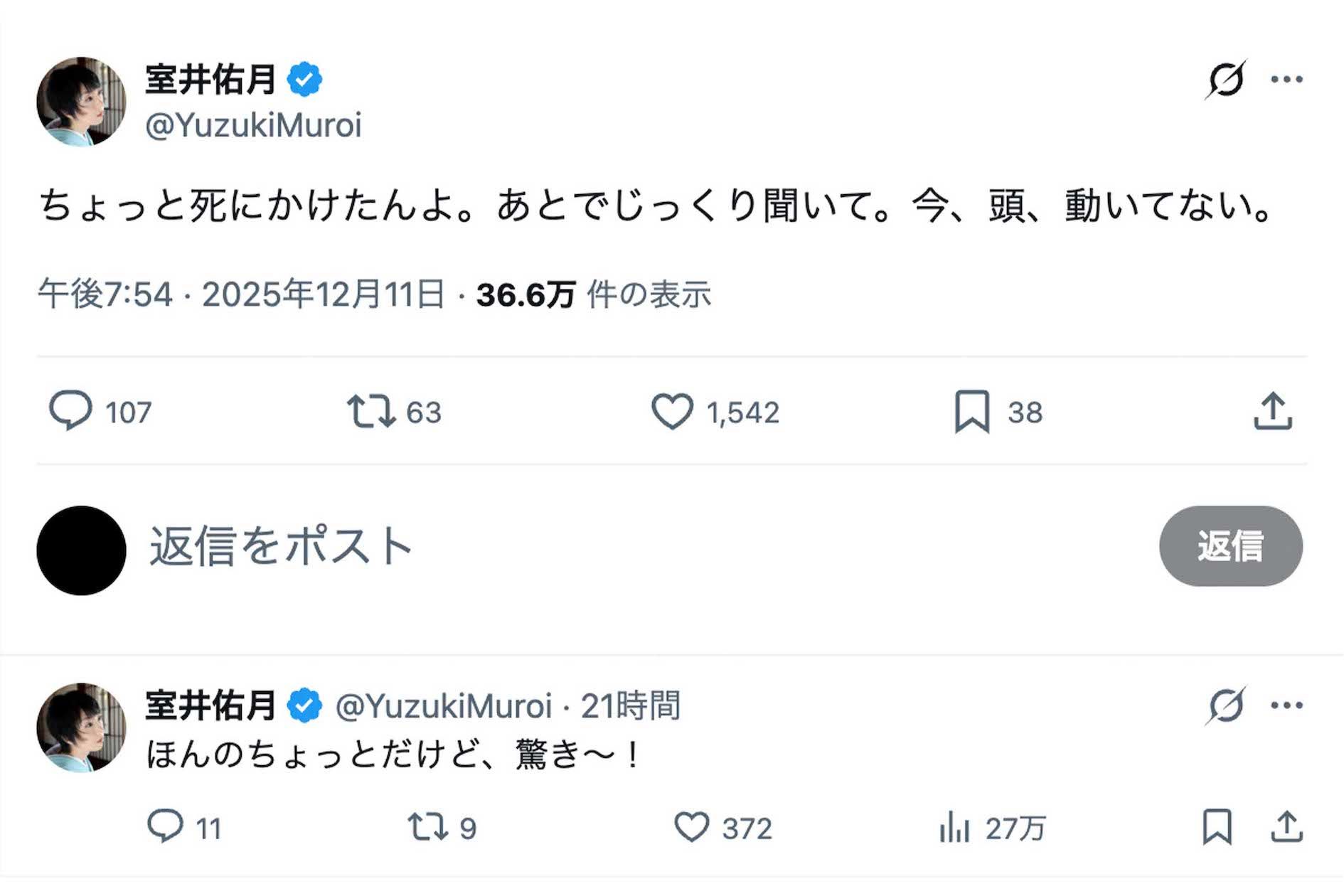This screenshot has width=1344, height=896.
Task: Open the 21時間 timestamp link
Action: point(631,705)
